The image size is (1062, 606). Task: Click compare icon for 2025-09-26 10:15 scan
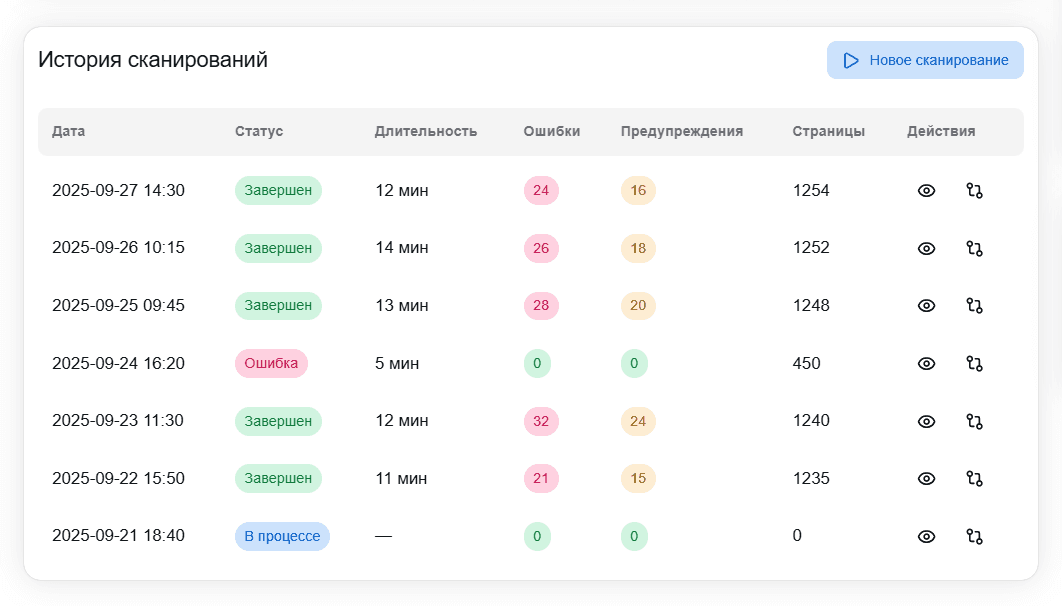point(974,248)
